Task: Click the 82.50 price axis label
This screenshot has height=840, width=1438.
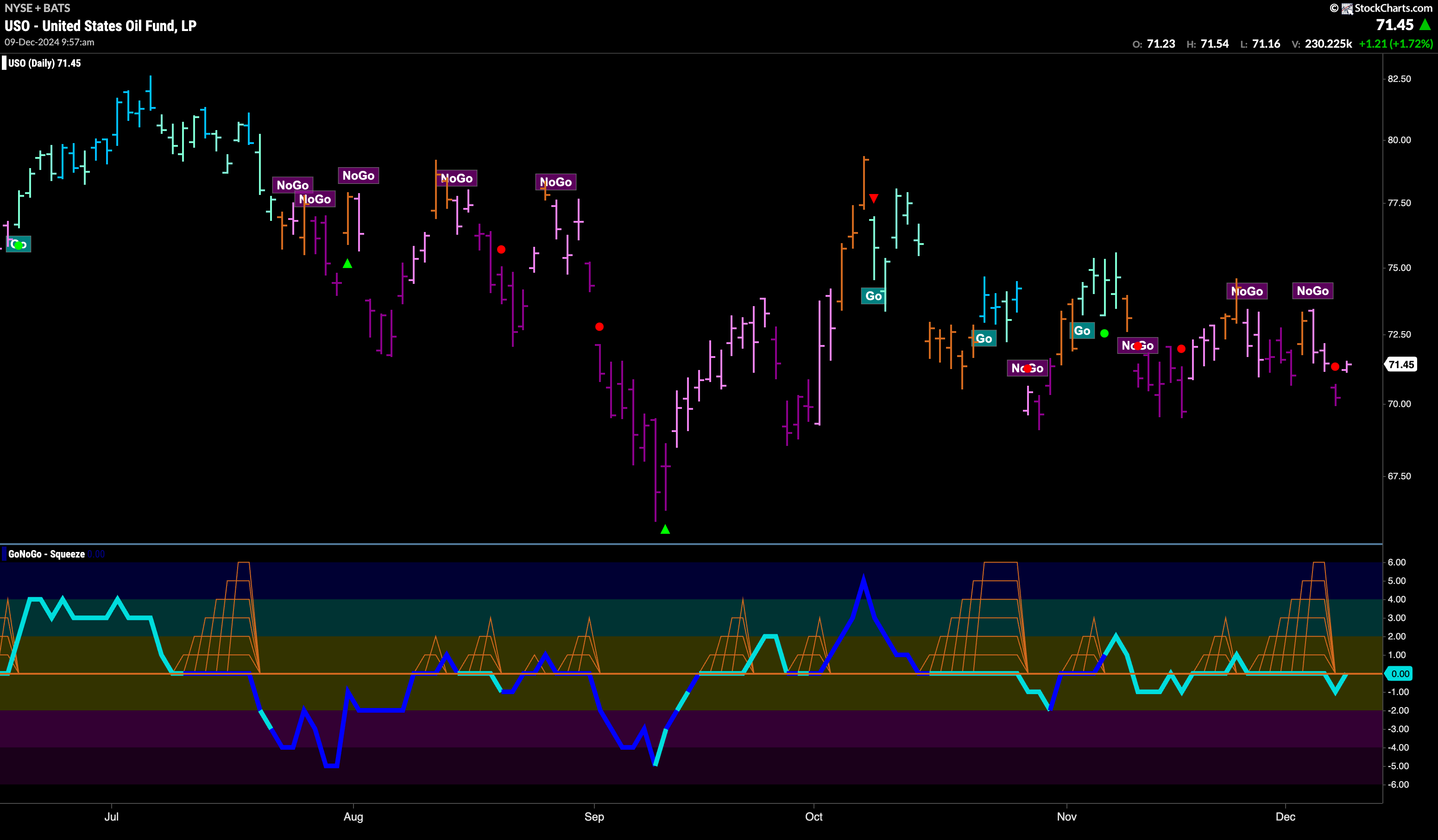Action: [1399, 79]
